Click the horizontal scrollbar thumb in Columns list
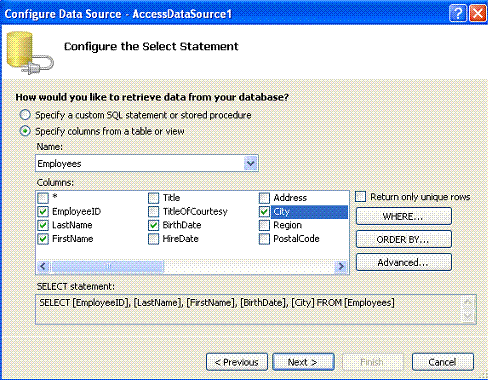Image resolution: width=492 pixels, height=380 pixels. (x=108, y=266)
